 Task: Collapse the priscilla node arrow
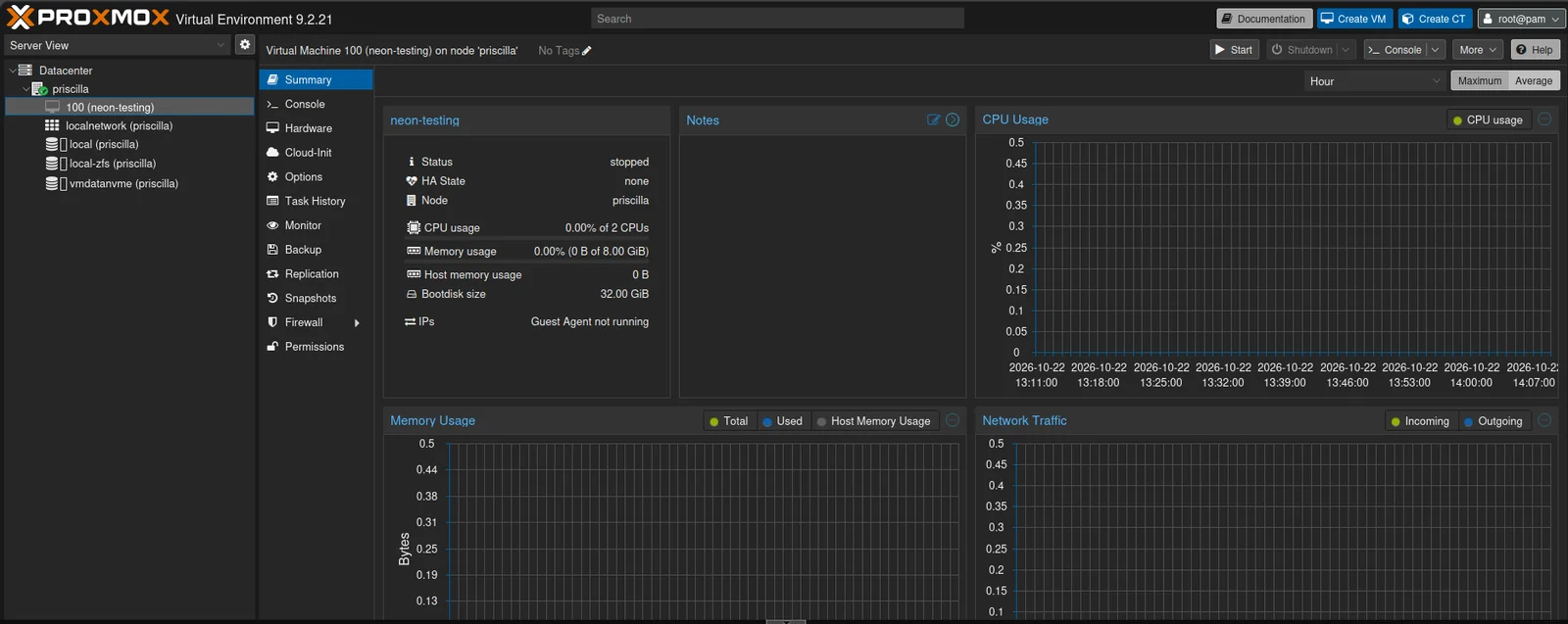pos(26,89)
